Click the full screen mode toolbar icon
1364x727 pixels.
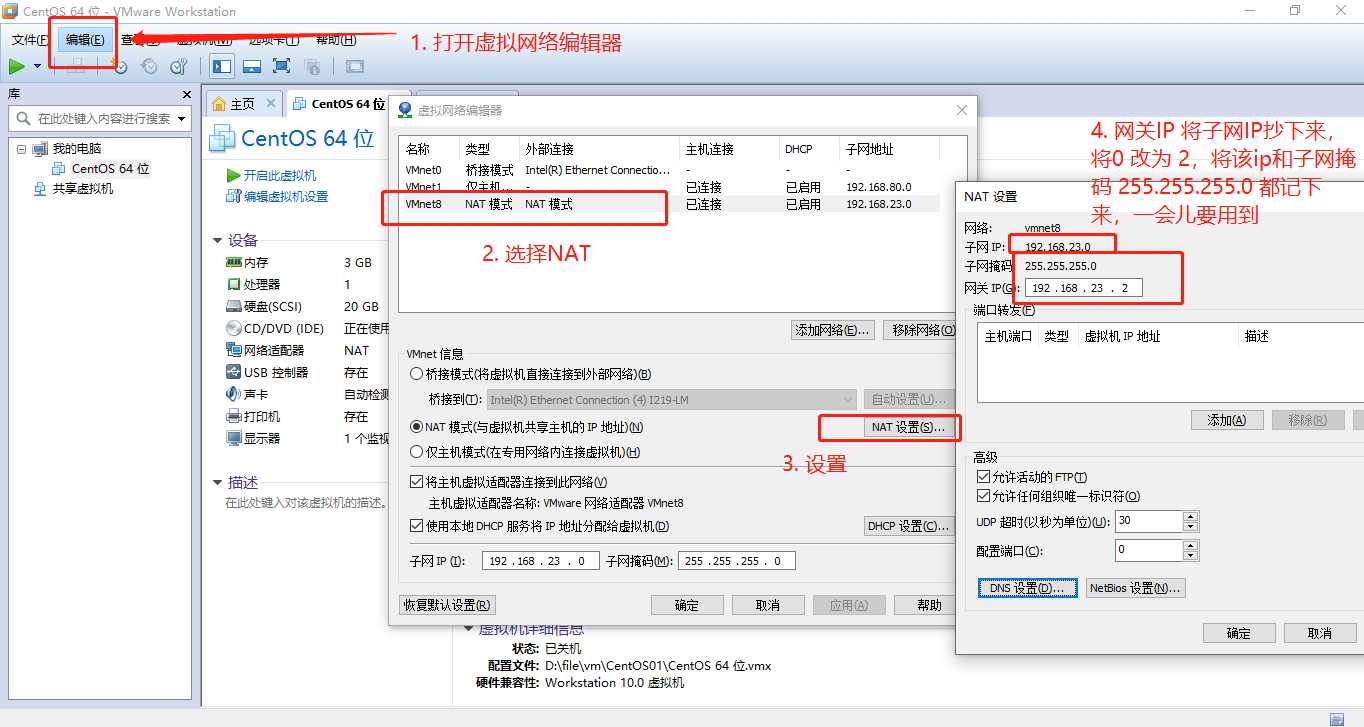pos(281,66)
